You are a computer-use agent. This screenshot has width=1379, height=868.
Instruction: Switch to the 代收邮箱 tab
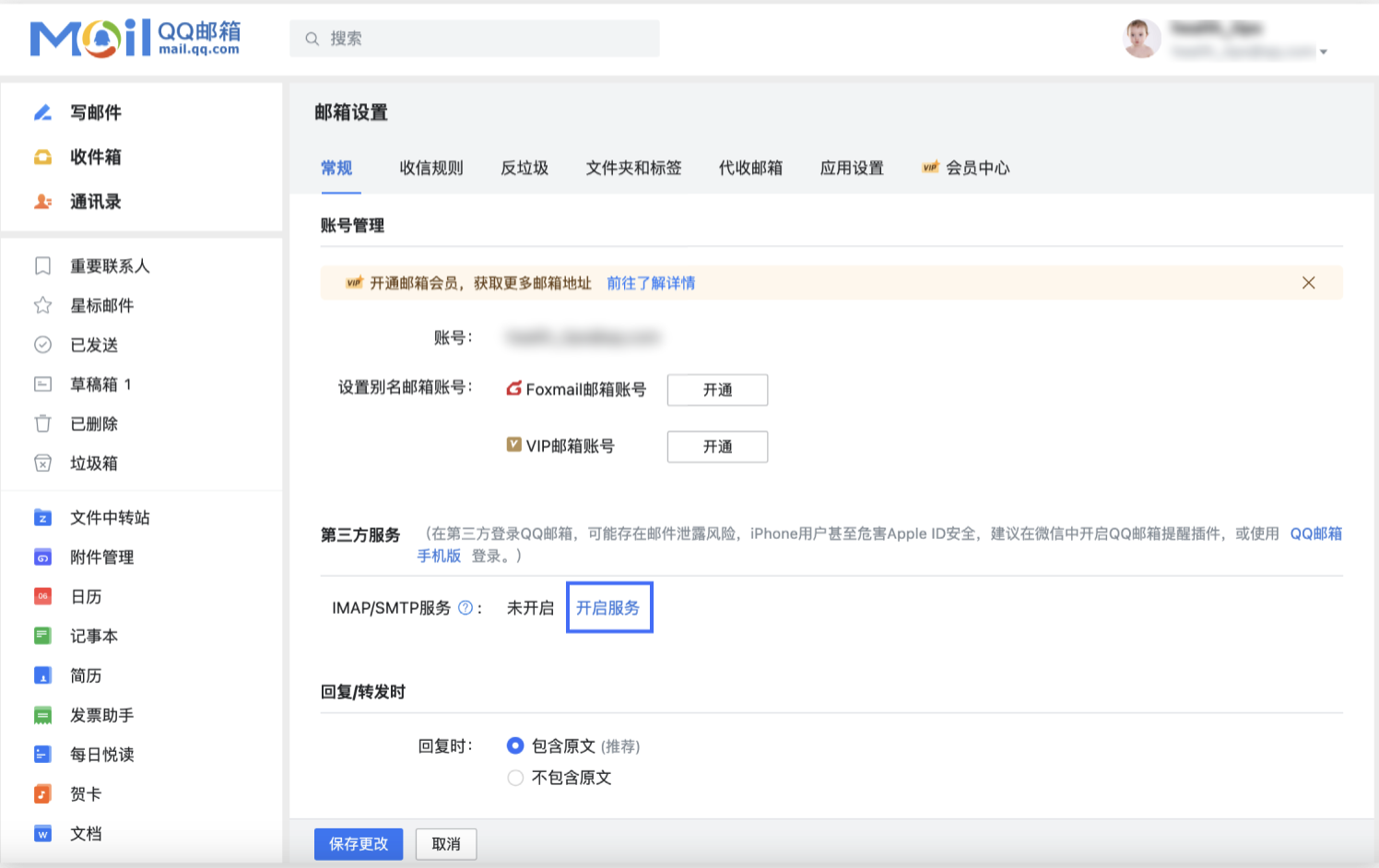749,168
